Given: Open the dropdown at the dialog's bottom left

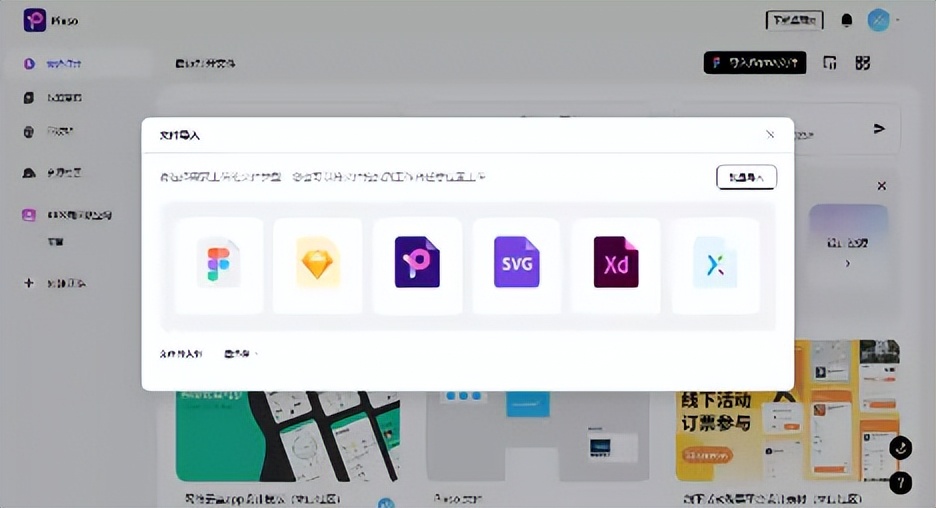Looking at the screenshot, I should (x=241, y=354).
